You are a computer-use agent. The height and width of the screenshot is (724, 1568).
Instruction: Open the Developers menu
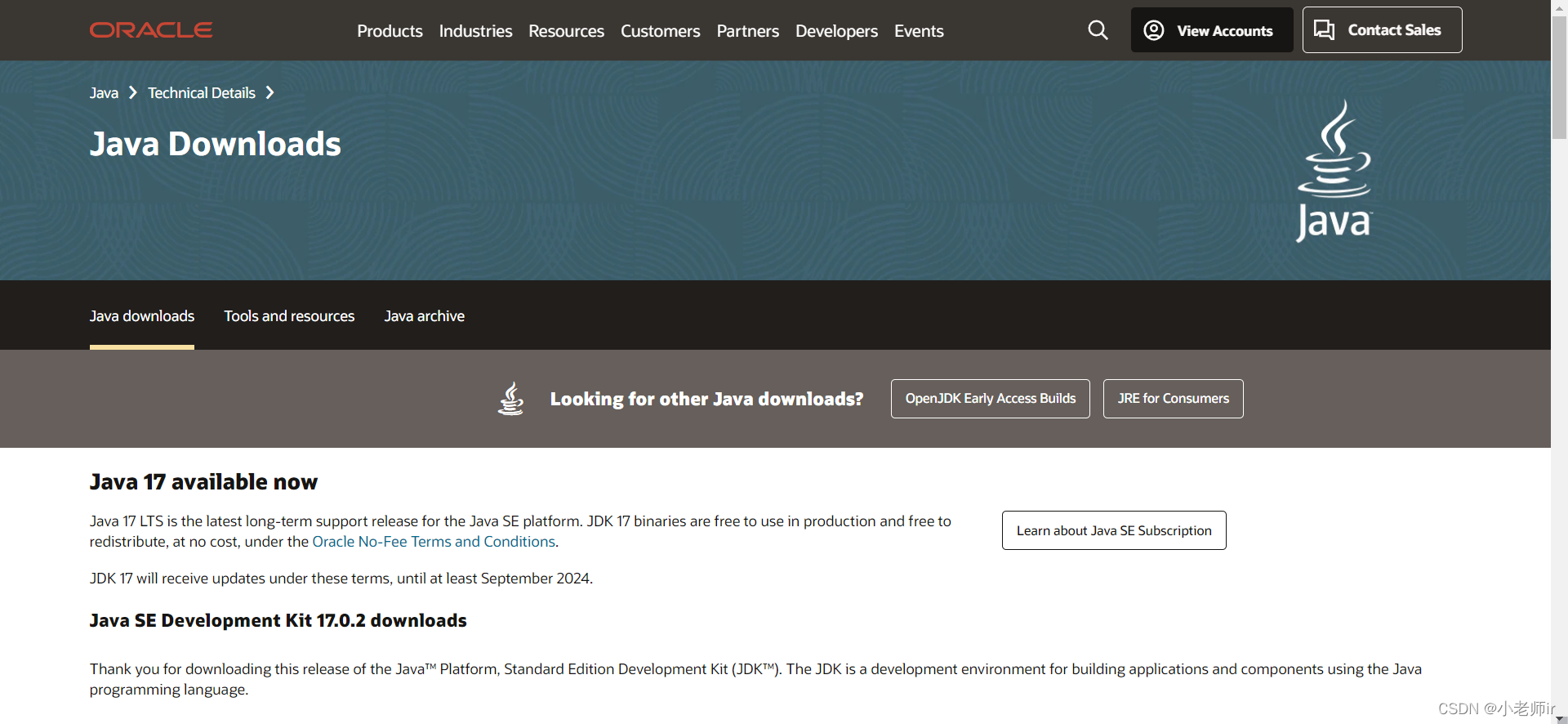tap(836, 31)
